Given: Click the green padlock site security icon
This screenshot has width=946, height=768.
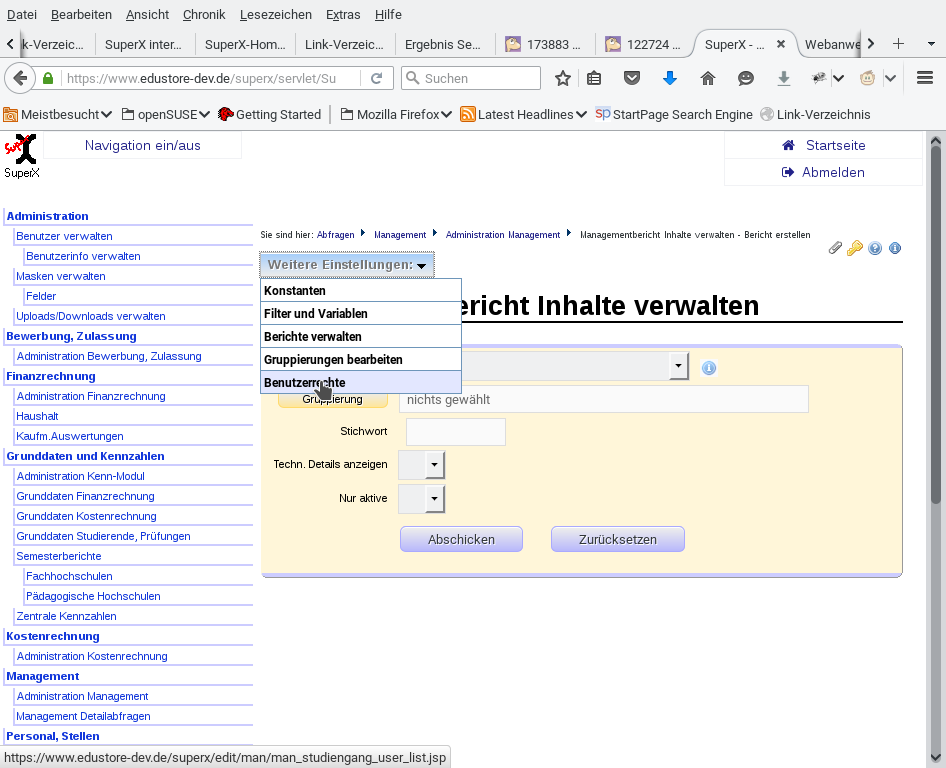Looking at the screenshot, I should click(48, 78).
